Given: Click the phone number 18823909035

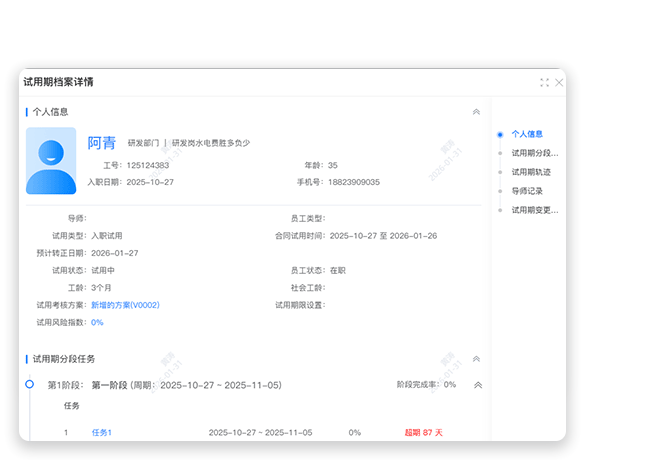Looking at the screenshot, I should pos(352,182).
